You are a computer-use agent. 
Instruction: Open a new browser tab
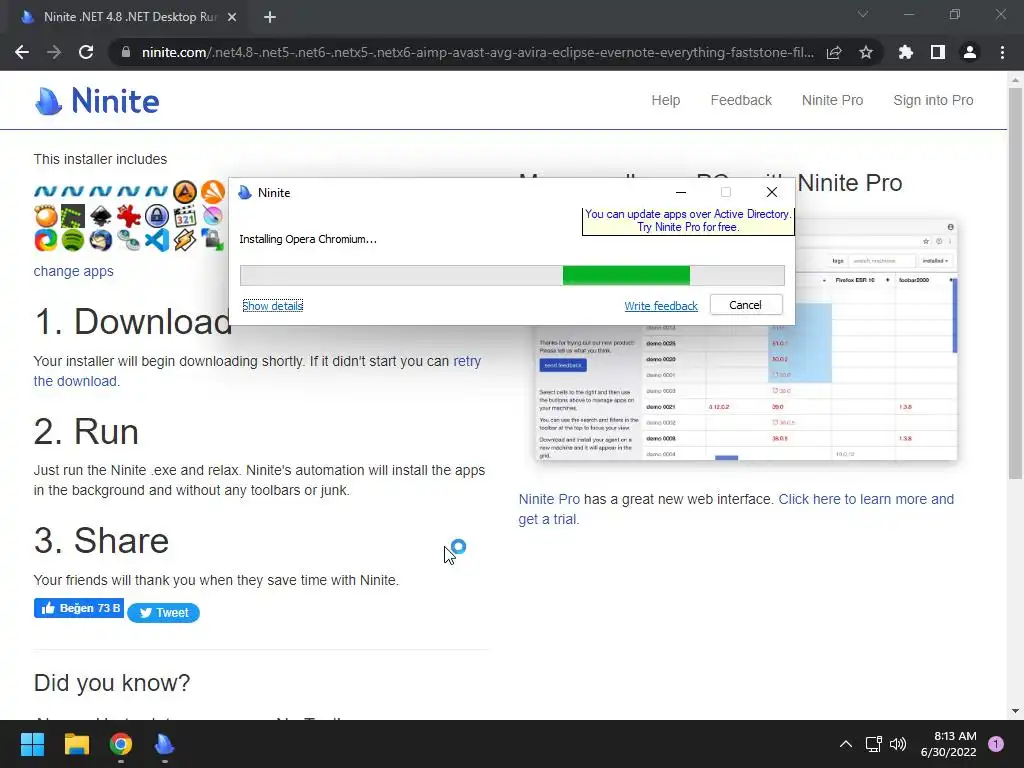pos(270,17)
